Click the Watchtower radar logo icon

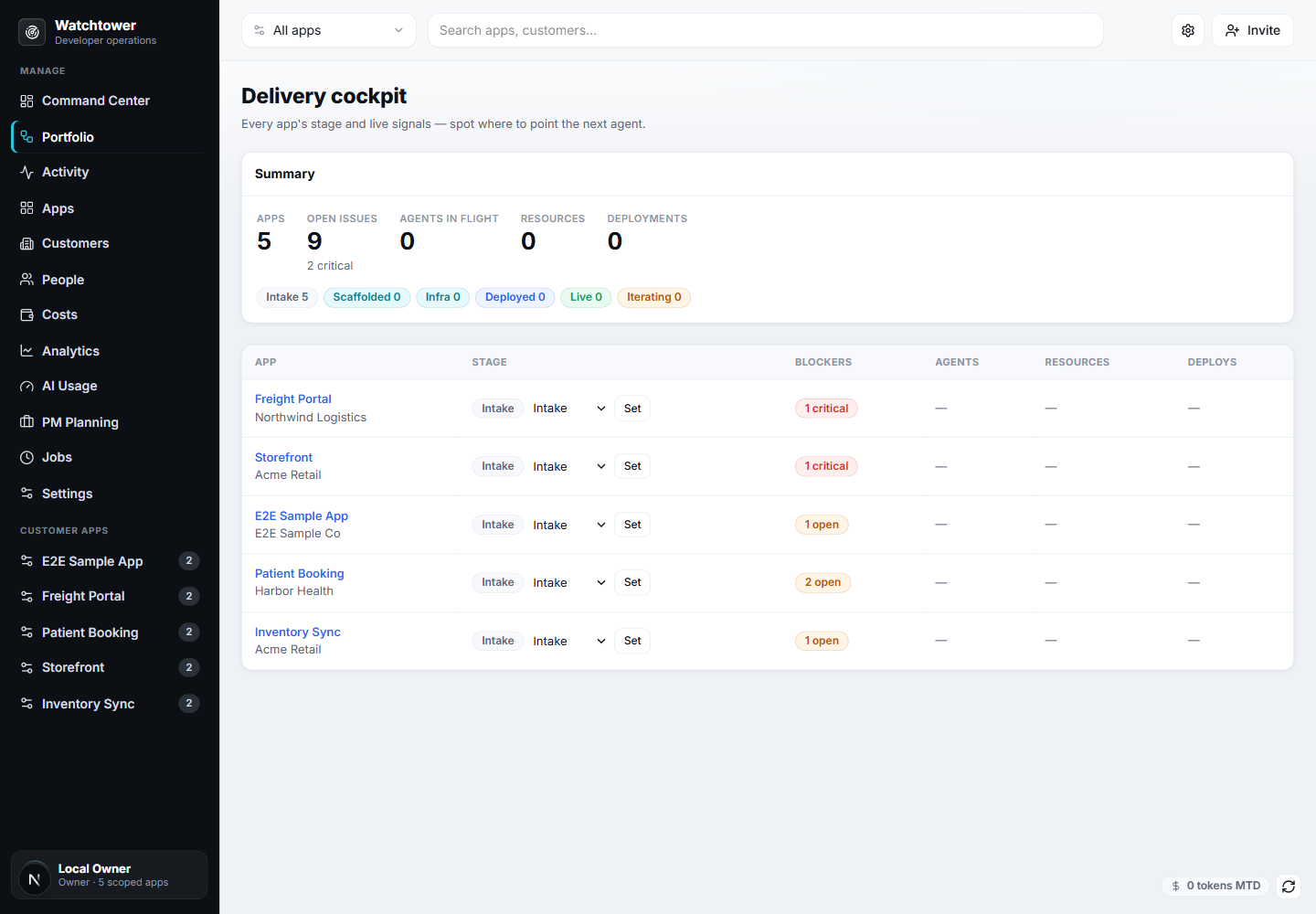pyautogui.click(x=32, y=32)
